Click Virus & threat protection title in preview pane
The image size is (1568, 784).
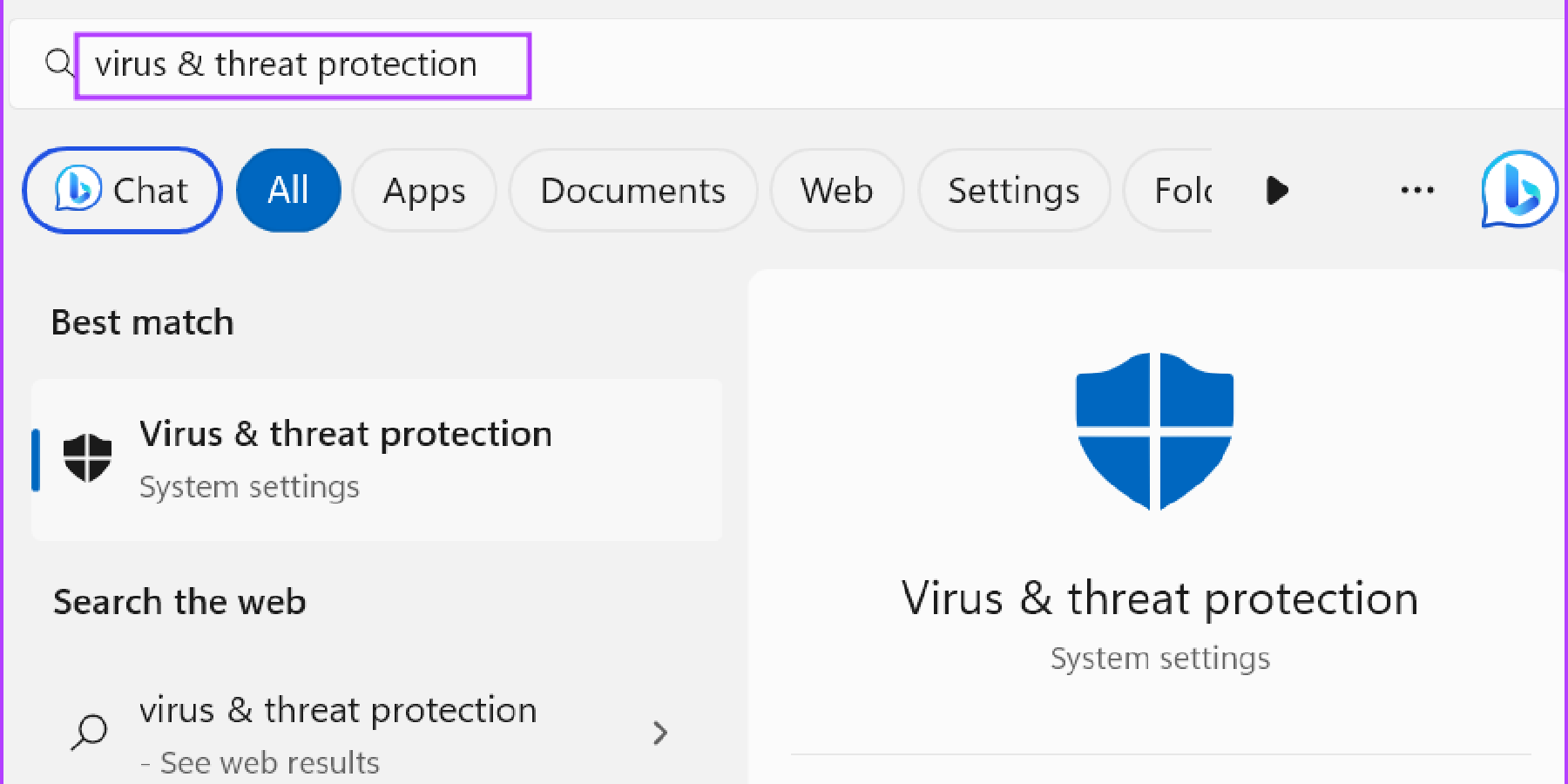pos(1159,599)
